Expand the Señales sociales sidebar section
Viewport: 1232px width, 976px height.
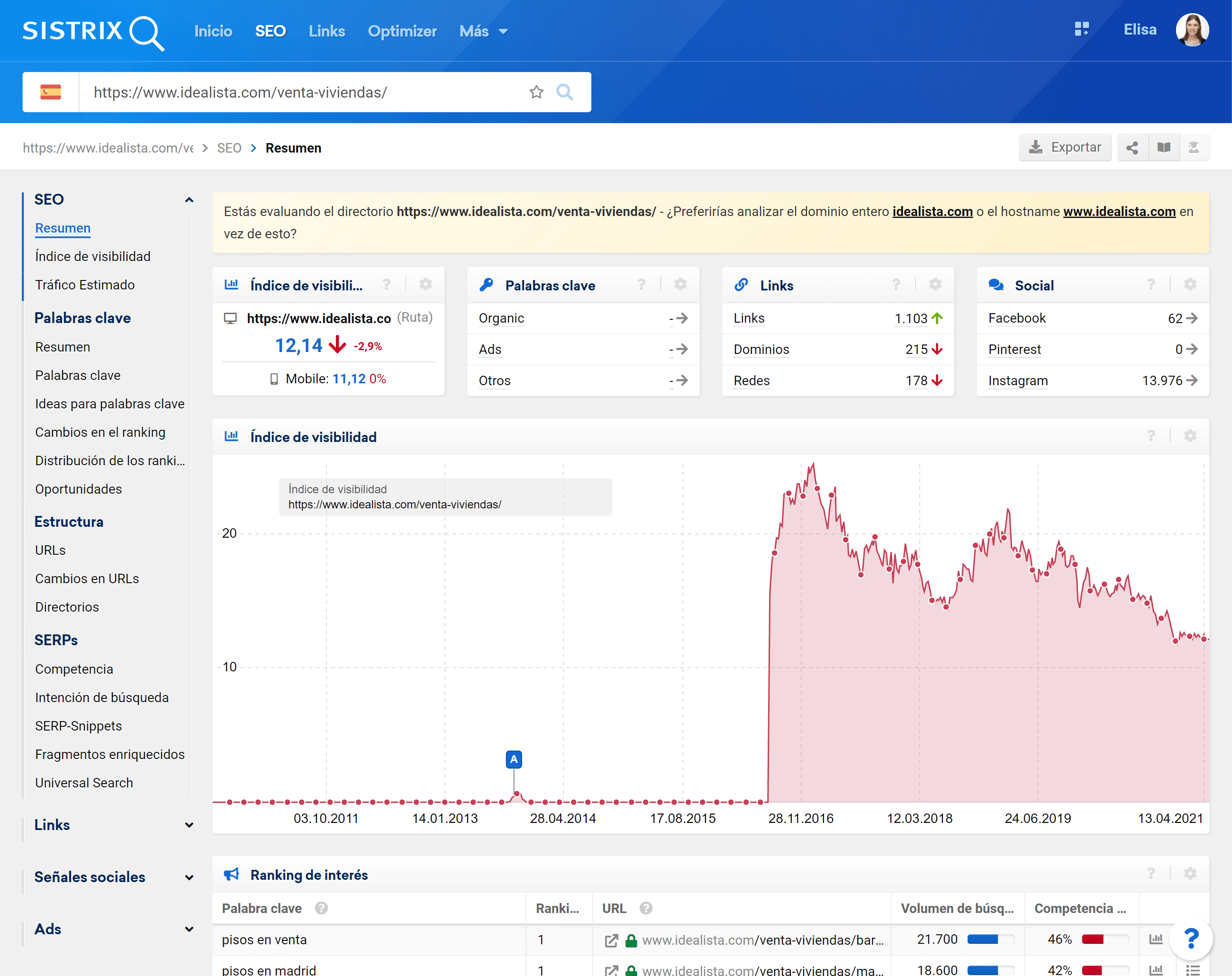pyautogui.click(x=189, y=877)
